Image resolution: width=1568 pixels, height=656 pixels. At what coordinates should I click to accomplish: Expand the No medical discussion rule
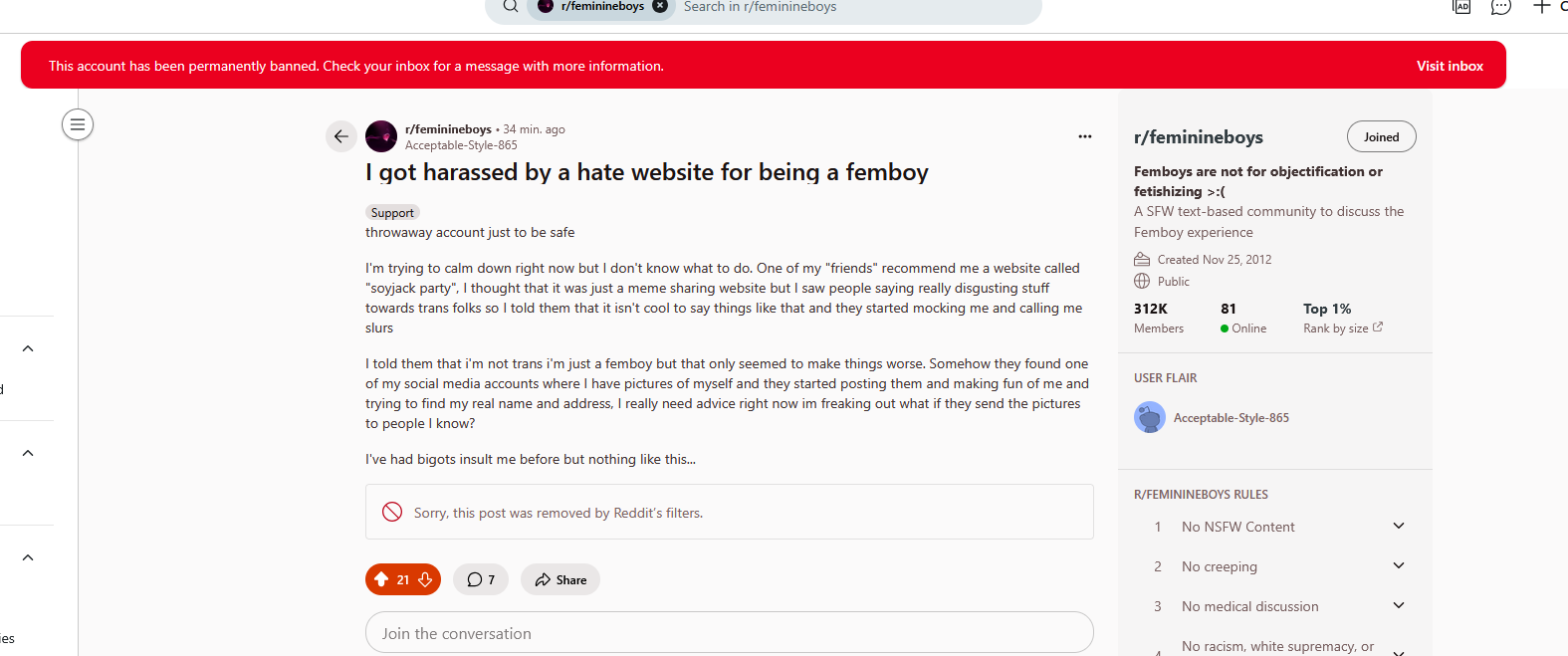[x=1398, y=606]
